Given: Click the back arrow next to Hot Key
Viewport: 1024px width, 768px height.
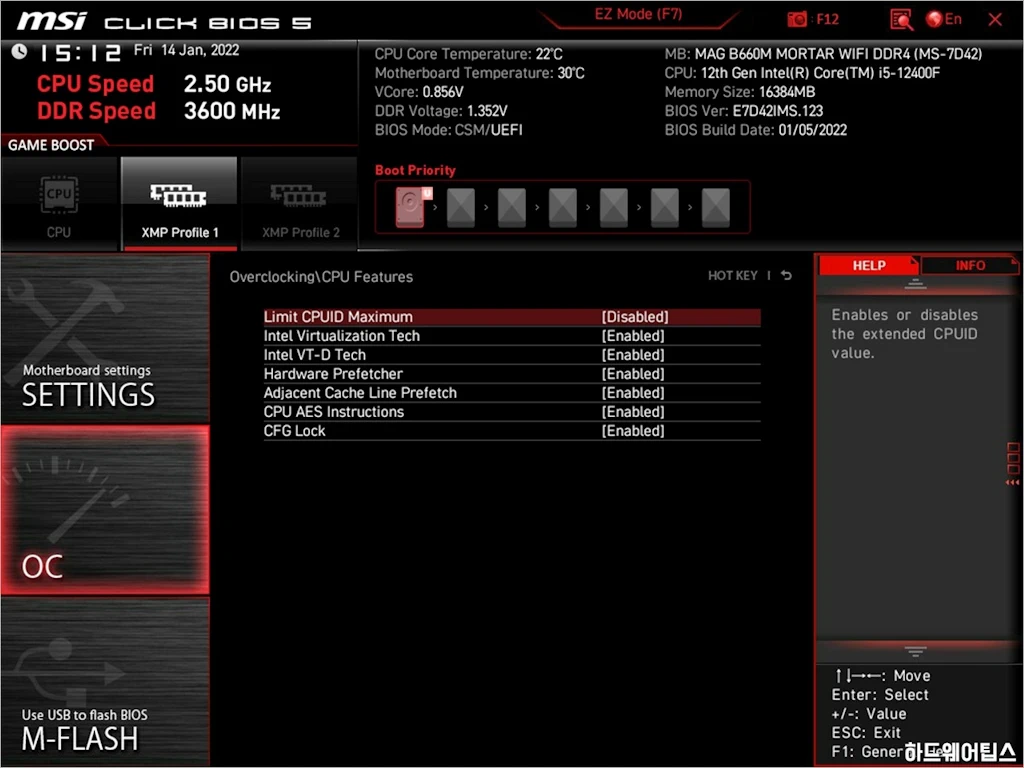Looking at the screenshot, I should click(787, 276).
